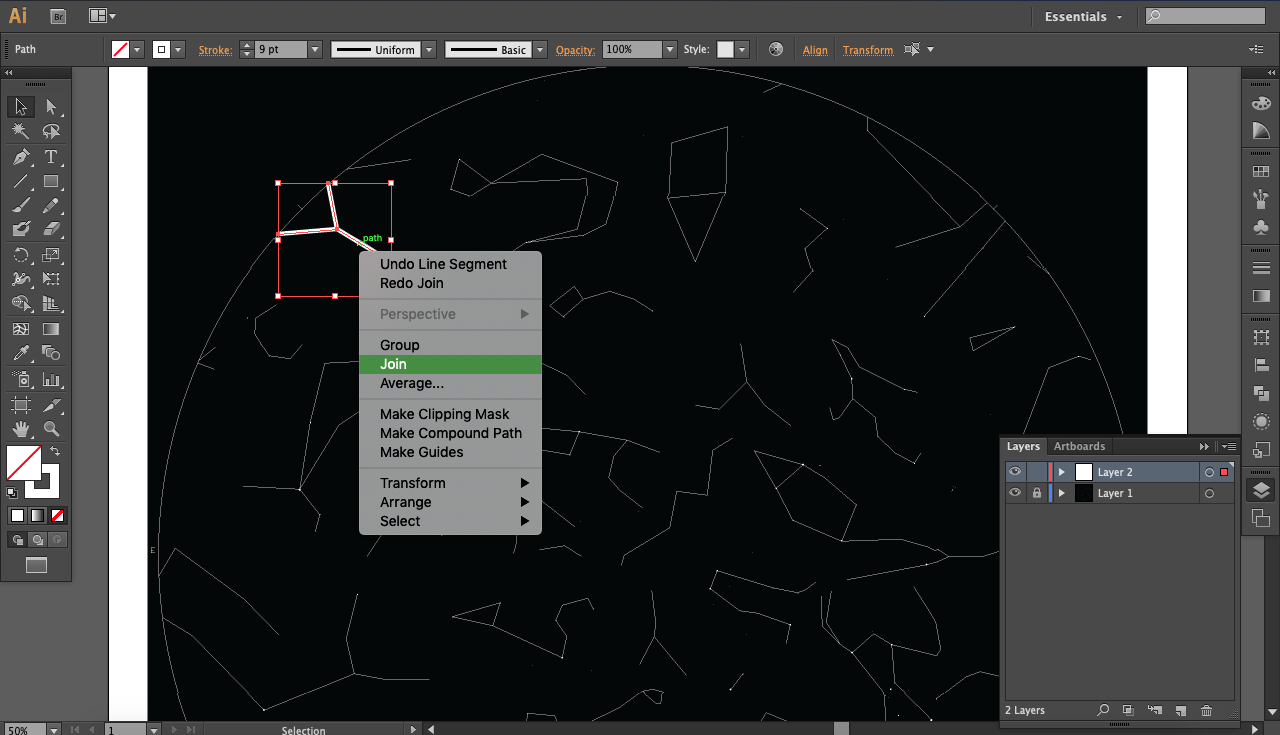Screen dimensions: 1280x735
Task: Select the Lasso tool
Action: click(x=51, y=131)
